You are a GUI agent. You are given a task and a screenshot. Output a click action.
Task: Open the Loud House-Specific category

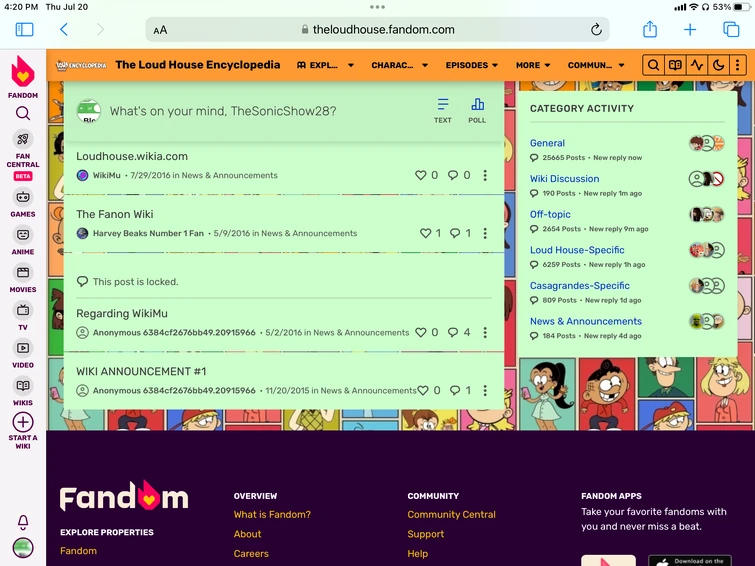point(577,250)
